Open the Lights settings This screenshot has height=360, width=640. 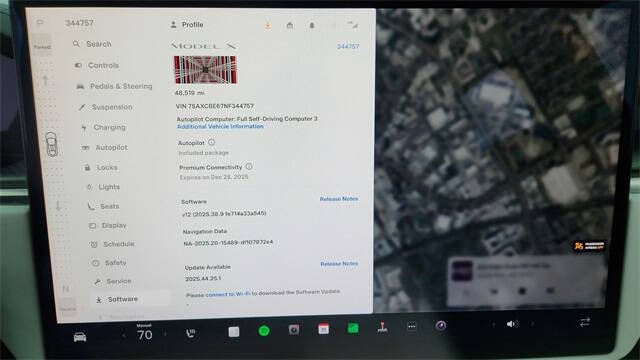[x=103, y=187]
